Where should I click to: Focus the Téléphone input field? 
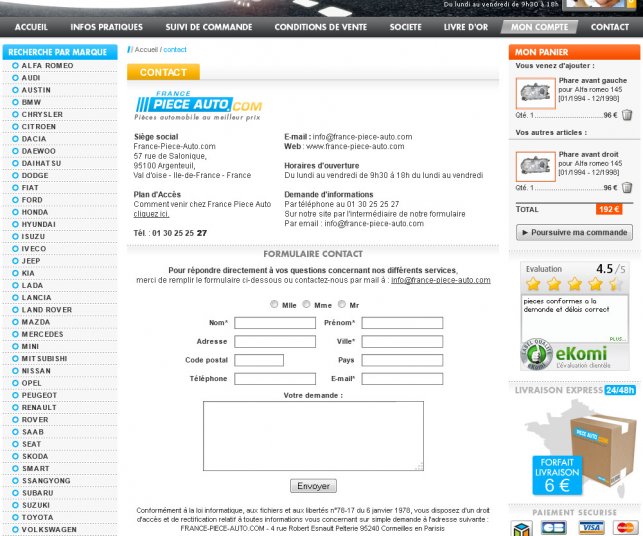coord(275,379)
